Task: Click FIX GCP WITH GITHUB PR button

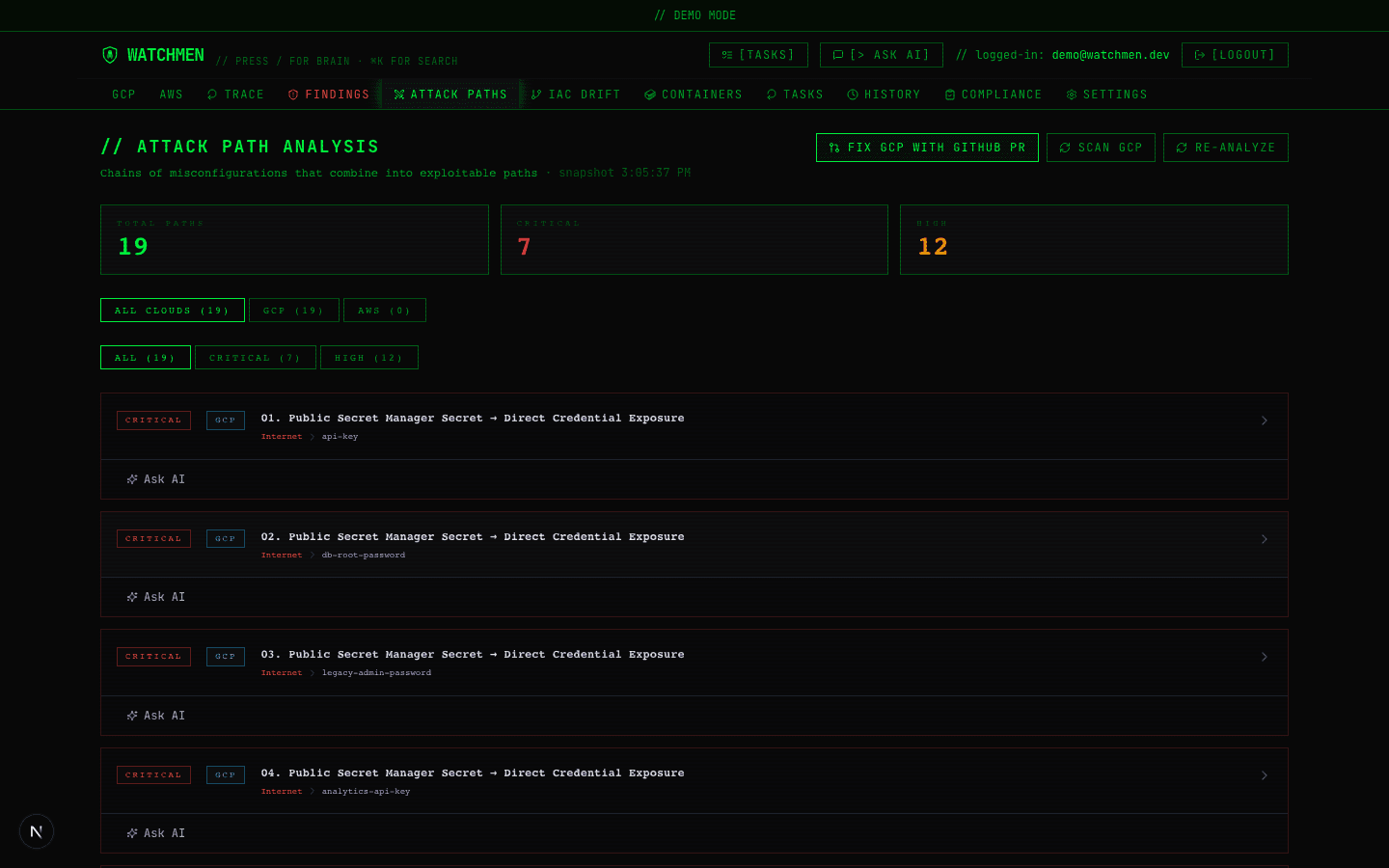Action: pos(927,148)
